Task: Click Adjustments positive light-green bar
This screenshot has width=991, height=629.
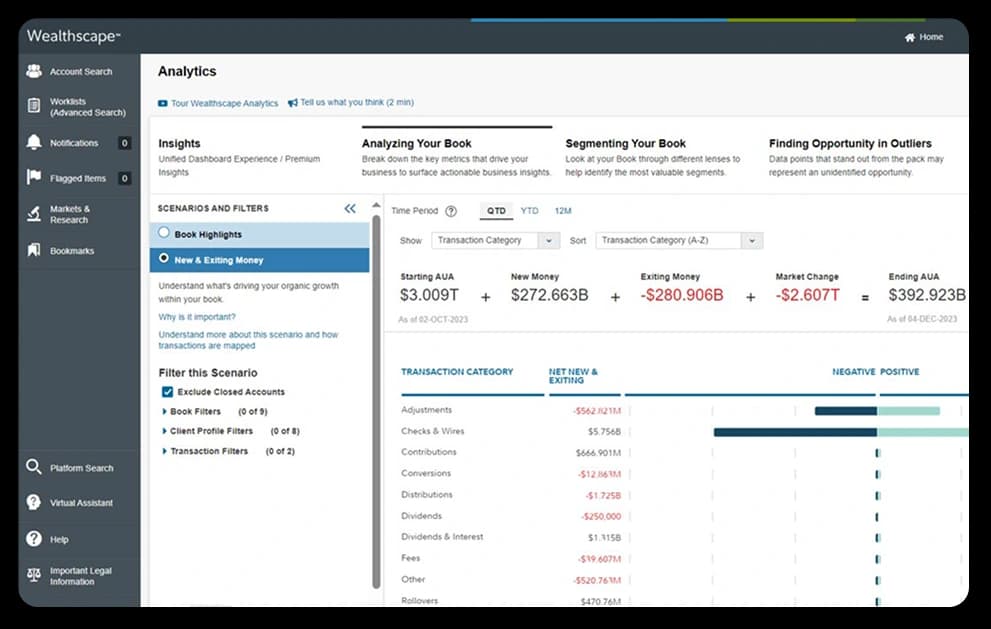Action: click(x=909, y=411)
